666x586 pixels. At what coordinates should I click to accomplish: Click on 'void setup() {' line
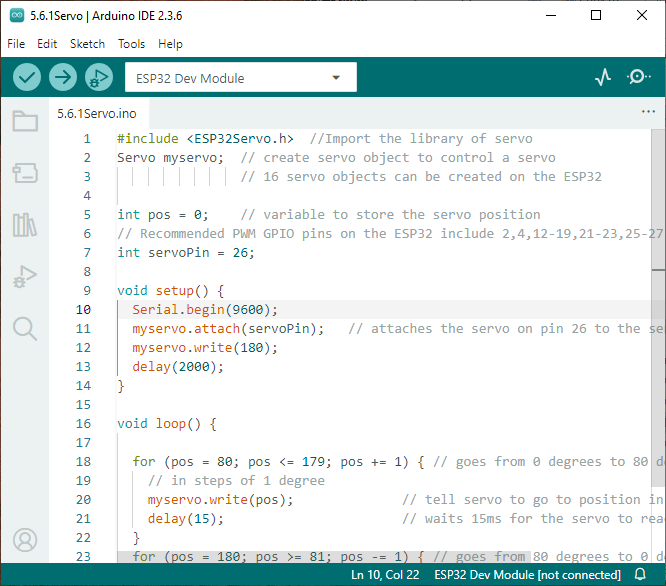[171, 290]
